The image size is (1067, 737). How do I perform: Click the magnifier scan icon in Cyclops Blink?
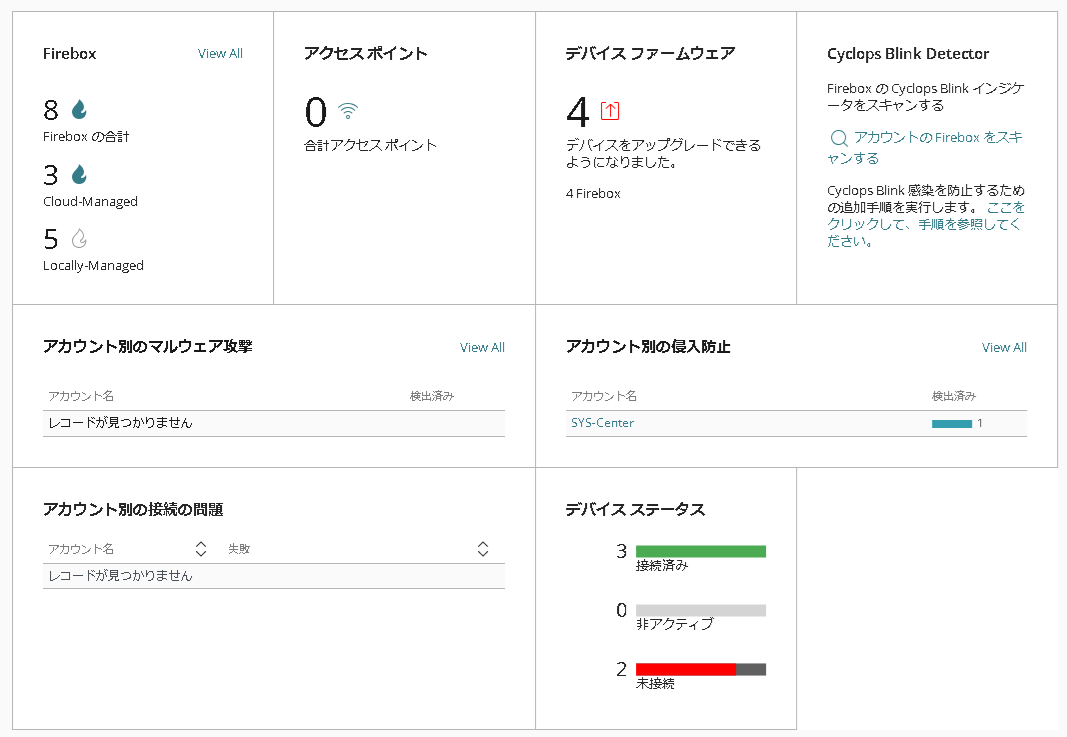[x=839, y=139]
